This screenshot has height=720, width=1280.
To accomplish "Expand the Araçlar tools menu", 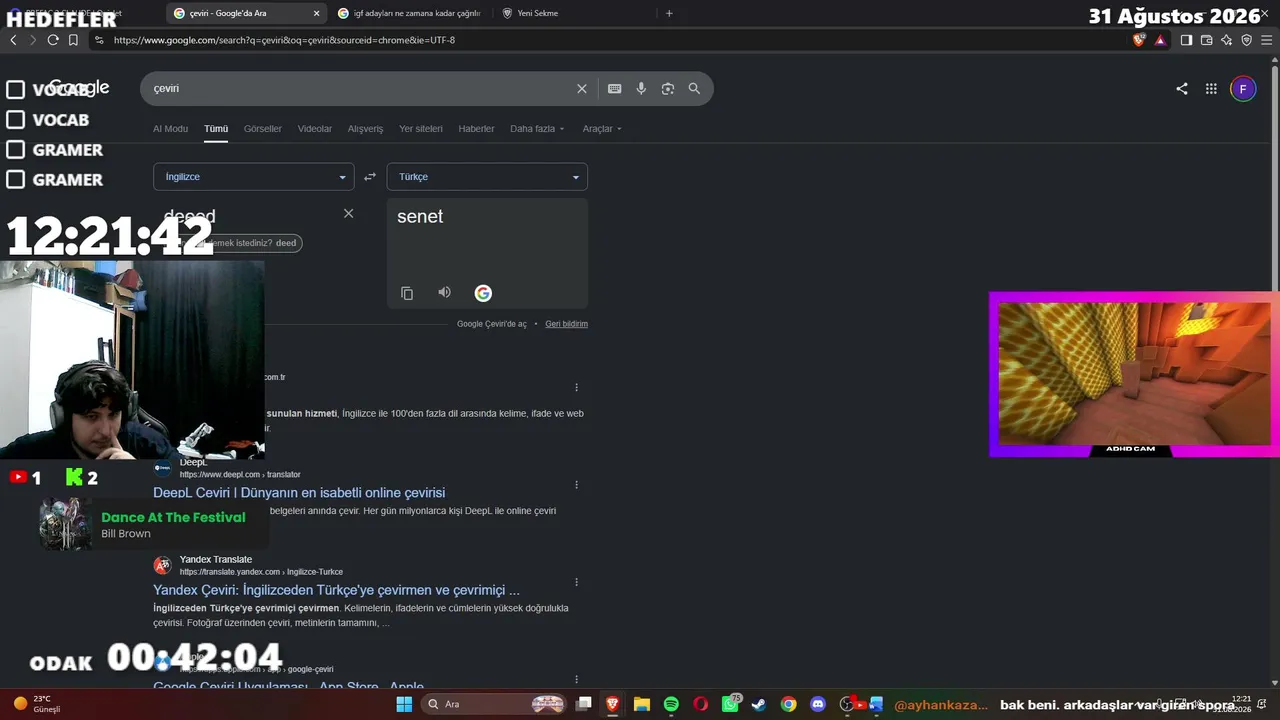I will (x=602, y=129).
